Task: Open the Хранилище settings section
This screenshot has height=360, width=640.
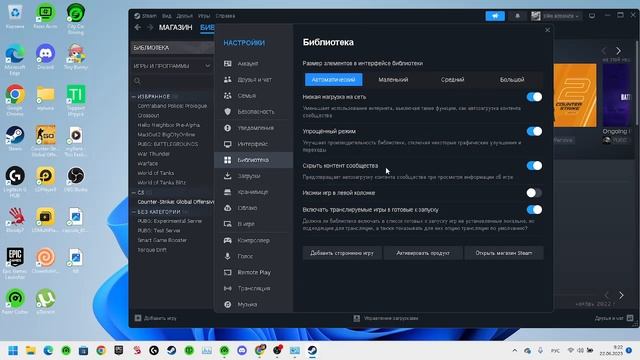Action: [253, 192]
